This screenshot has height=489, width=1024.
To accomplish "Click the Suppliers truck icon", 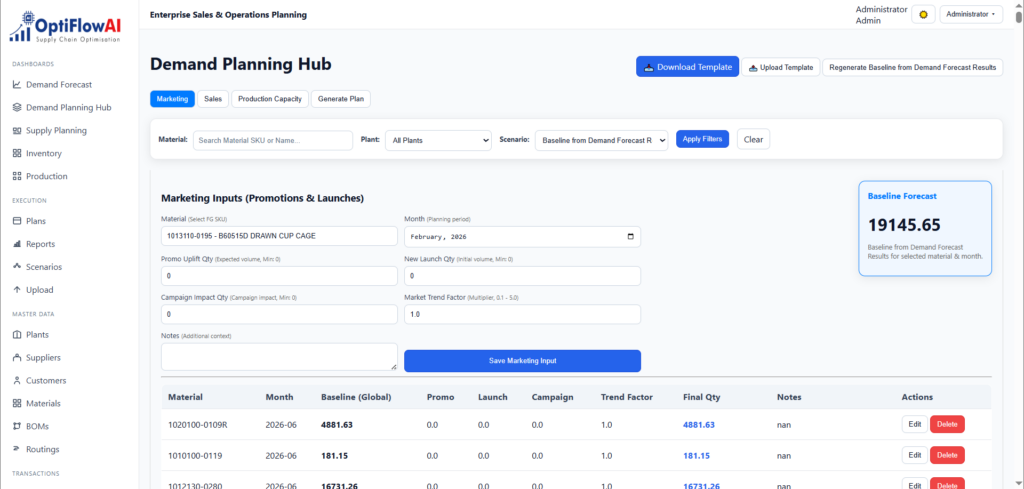I will coord(17,357).
